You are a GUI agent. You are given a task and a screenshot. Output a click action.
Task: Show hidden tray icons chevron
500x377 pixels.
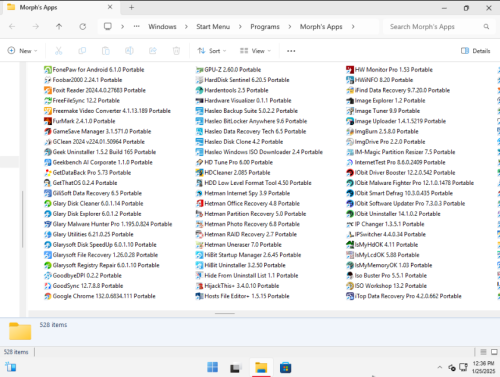(440, 367)
